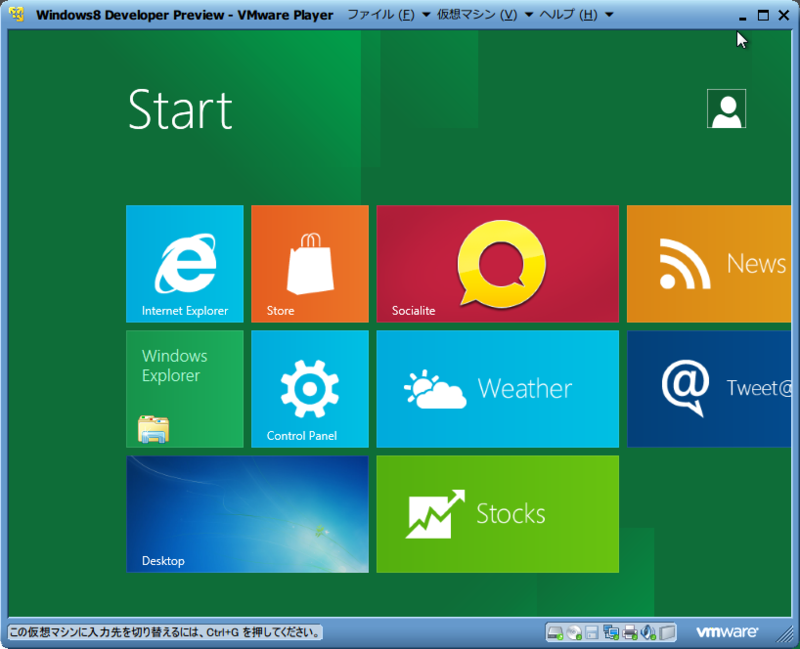Close the VMware Player window

(784, 15)
